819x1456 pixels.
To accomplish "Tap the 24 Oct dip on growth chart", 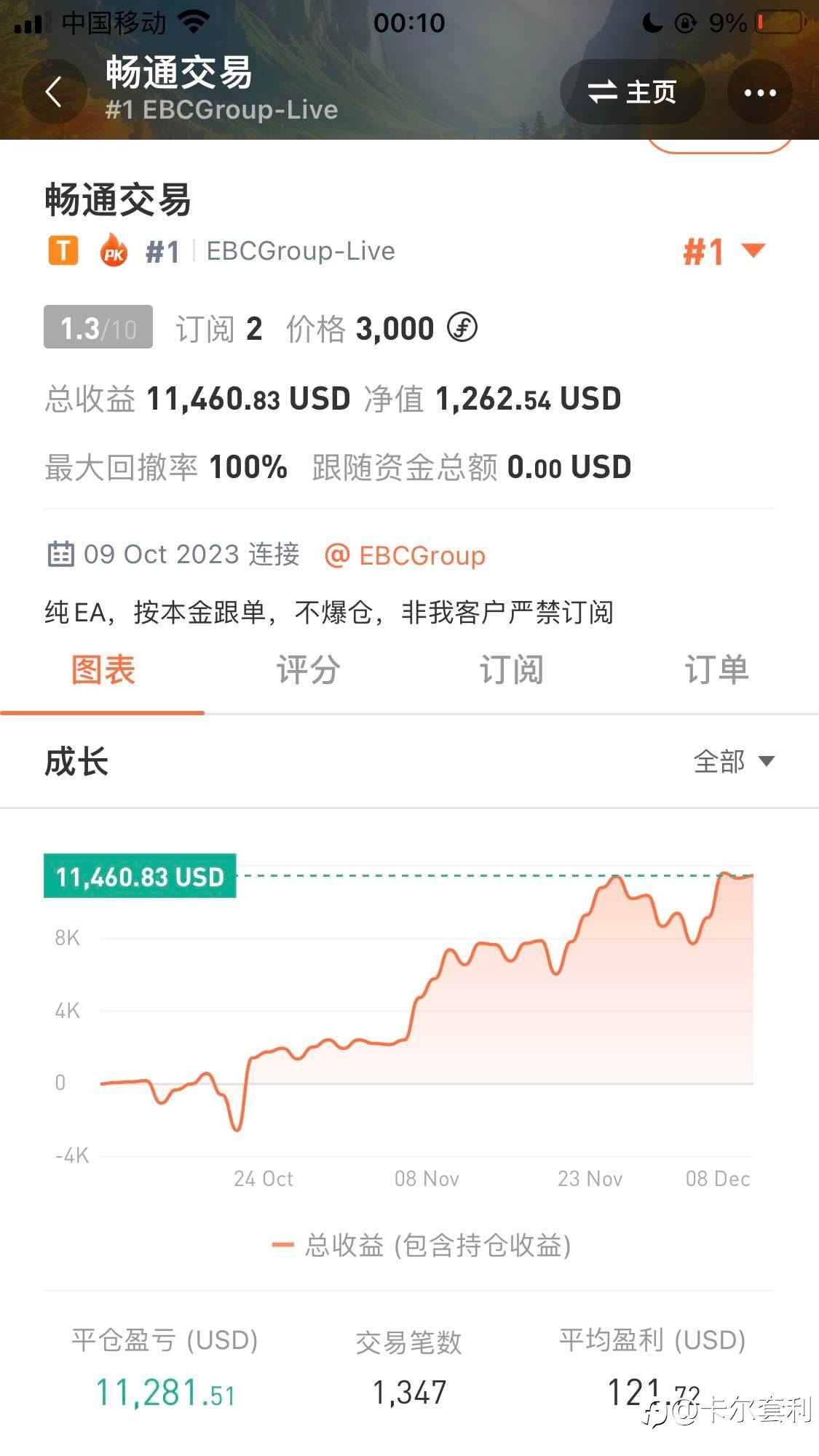I will click(237, 1129).
